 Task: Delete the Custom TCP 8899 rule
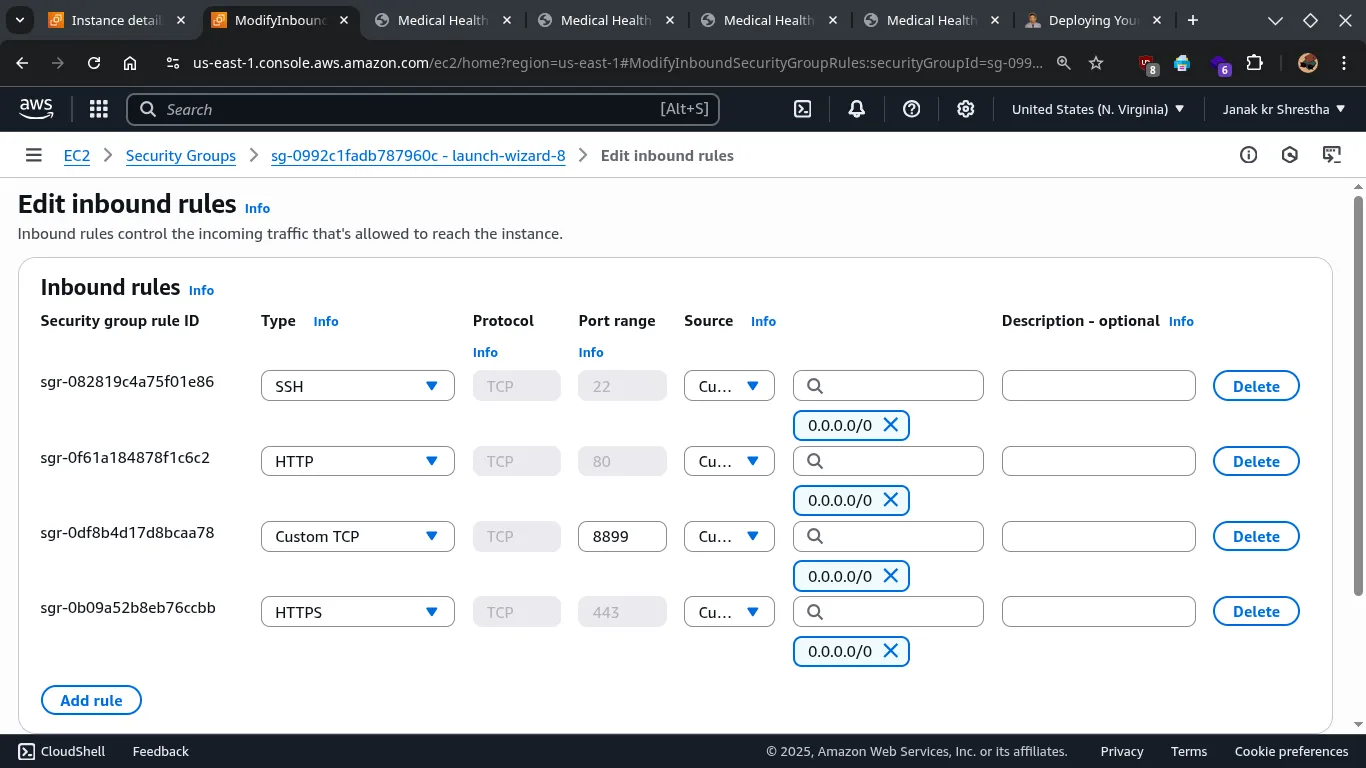[1255, 536]
